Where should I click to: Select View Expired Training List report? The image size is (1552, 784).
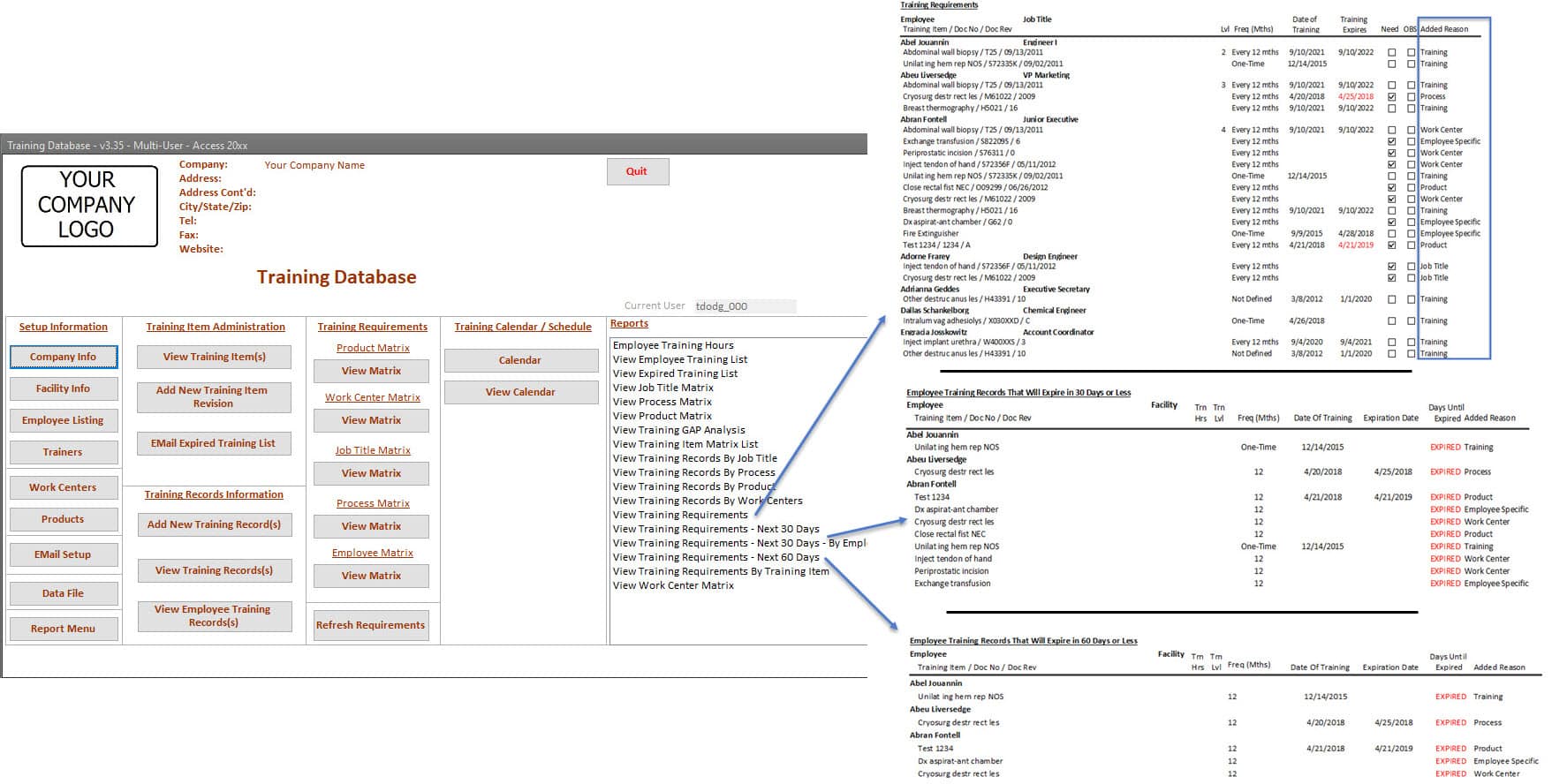pyautogui.click(x=676, y=373)
